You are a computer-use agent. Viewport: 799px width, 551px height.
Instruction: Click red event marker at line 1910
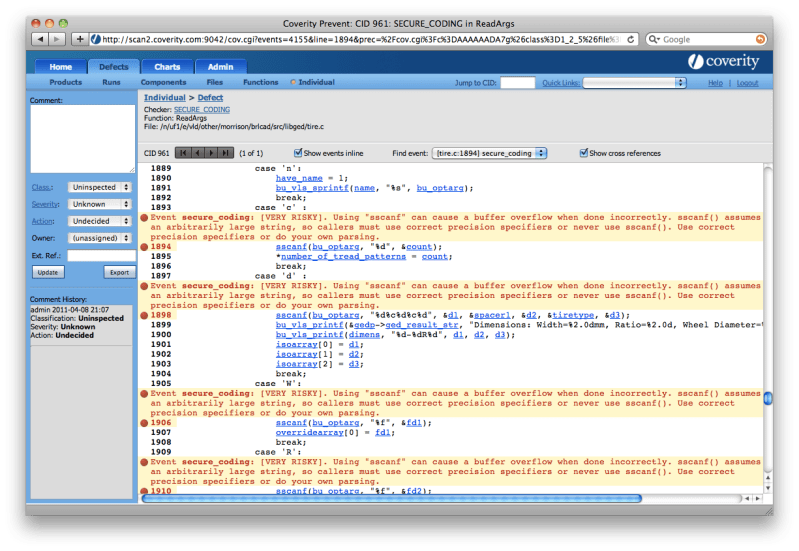click(144, 491)
